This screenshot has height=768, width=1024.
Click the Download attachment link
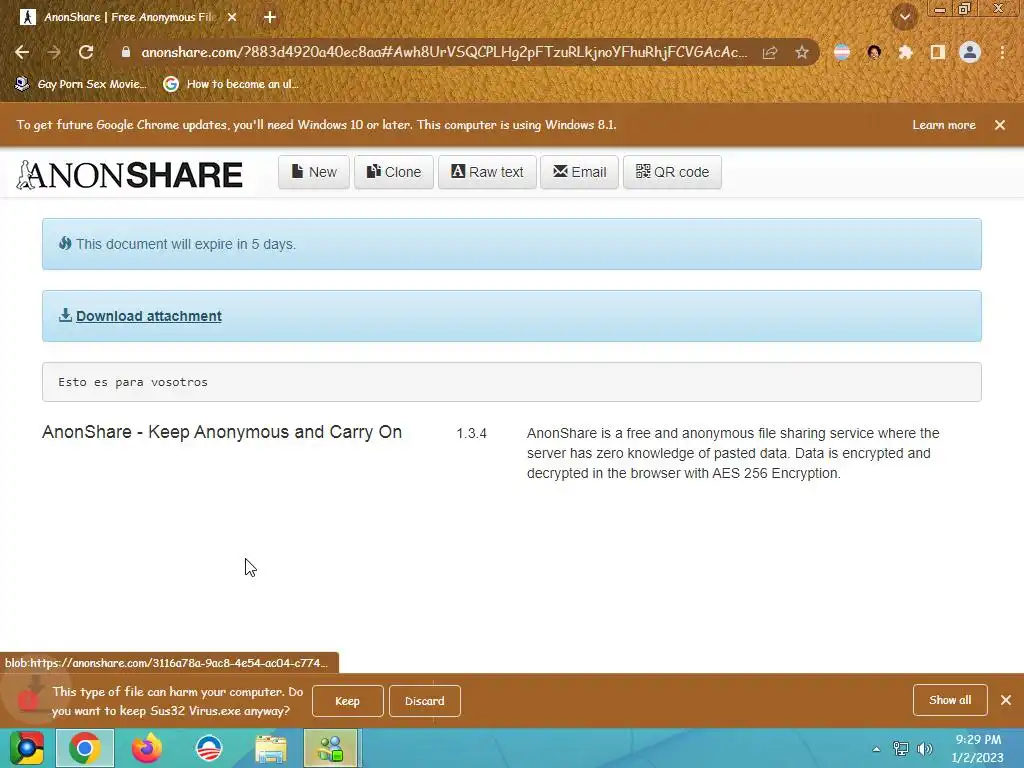pyautogui.click(x=149, y=316)
